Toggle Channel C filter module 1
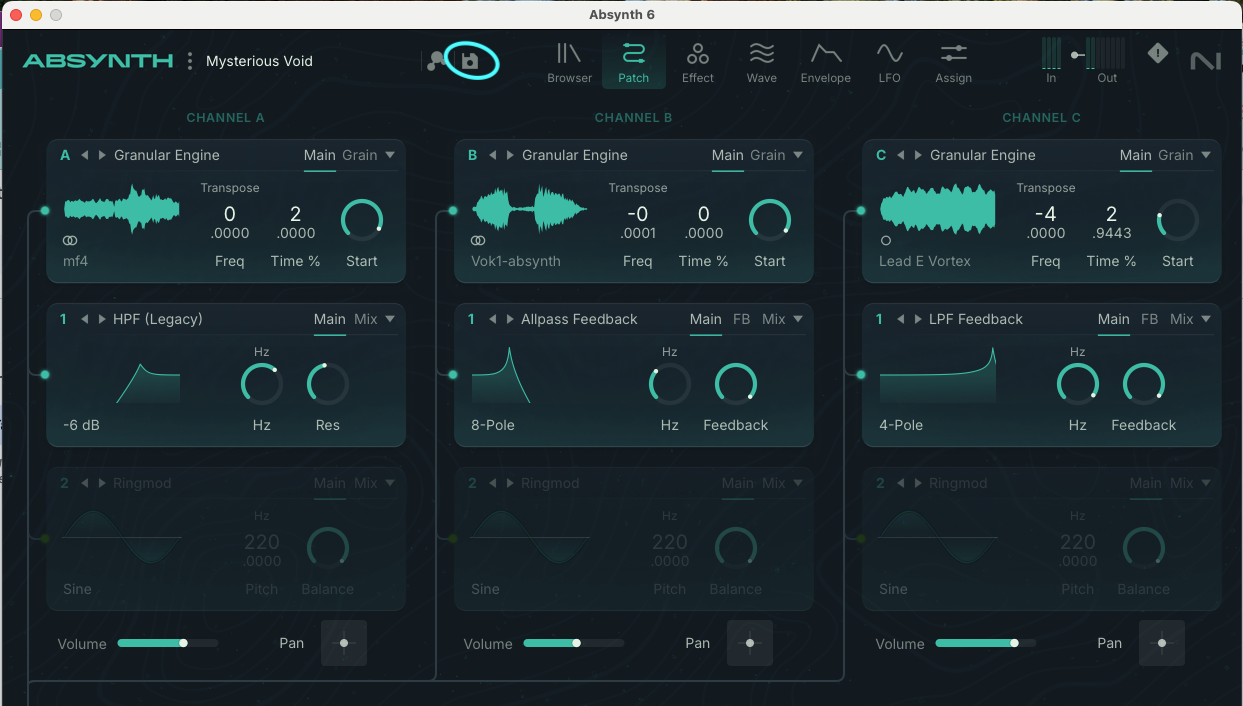 (861, 375)
